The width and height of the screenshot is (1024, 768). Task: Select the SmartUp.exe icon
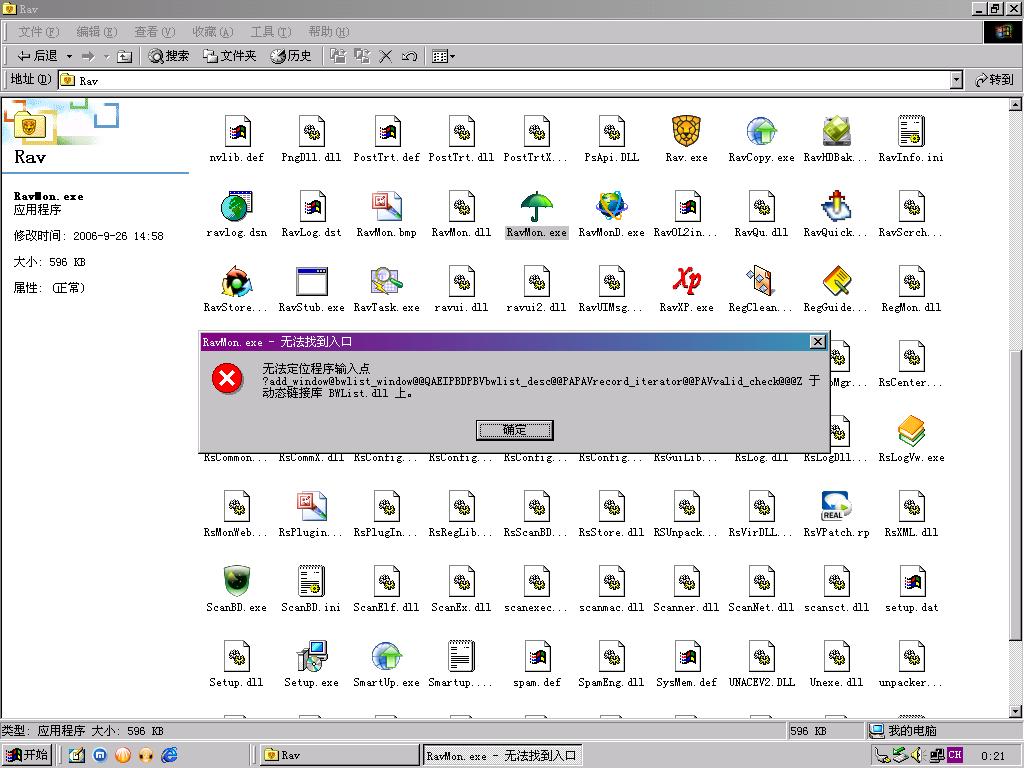click(x=387, y=656)
